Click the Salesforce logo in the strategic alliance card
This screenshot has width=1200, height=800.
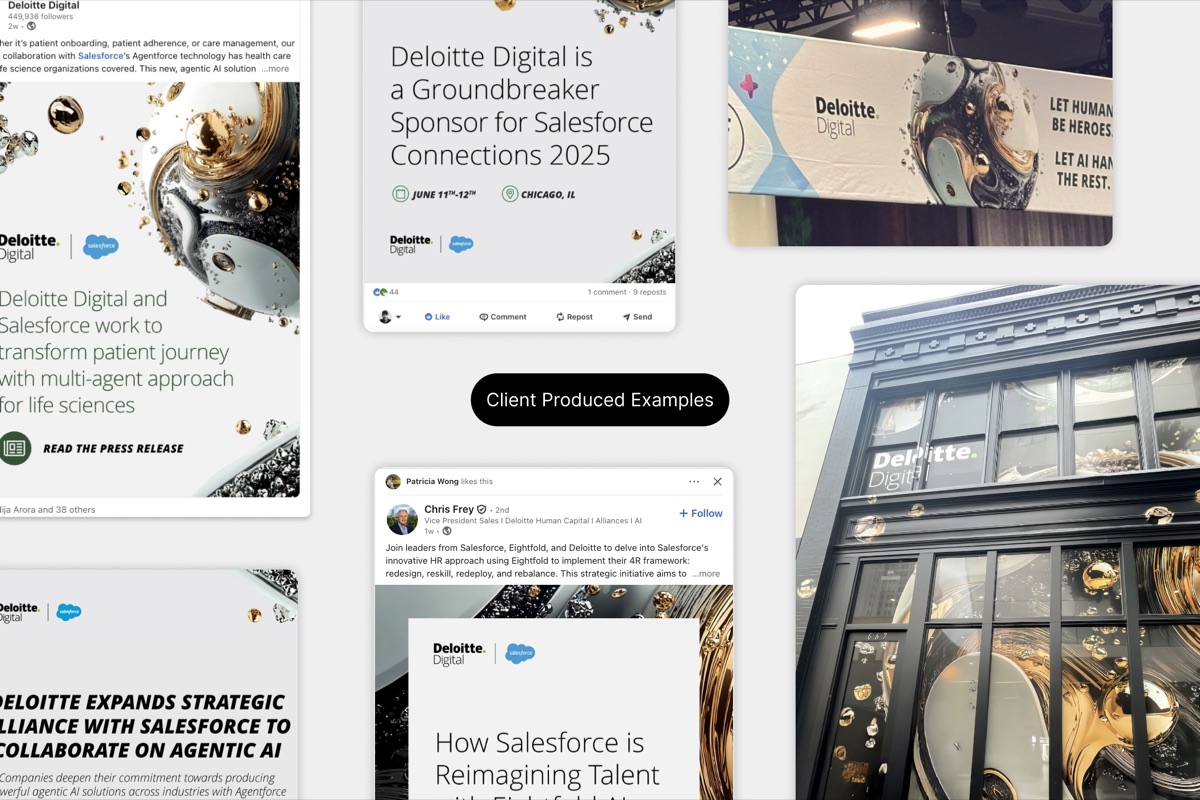pyautogui.click(x=69, y=612)
